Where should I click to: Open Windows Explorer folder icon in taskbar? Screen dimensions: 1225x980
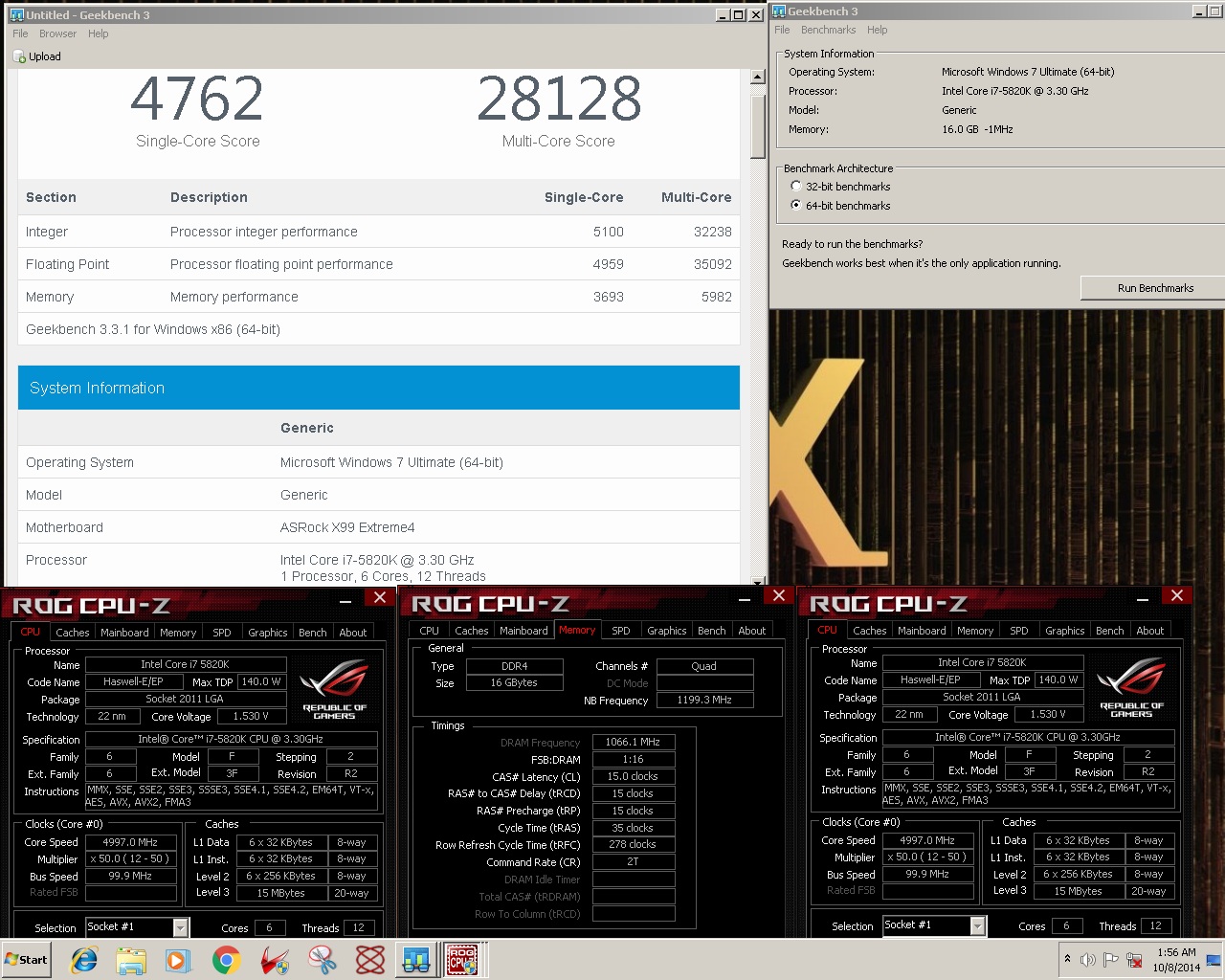coord(131,959)
